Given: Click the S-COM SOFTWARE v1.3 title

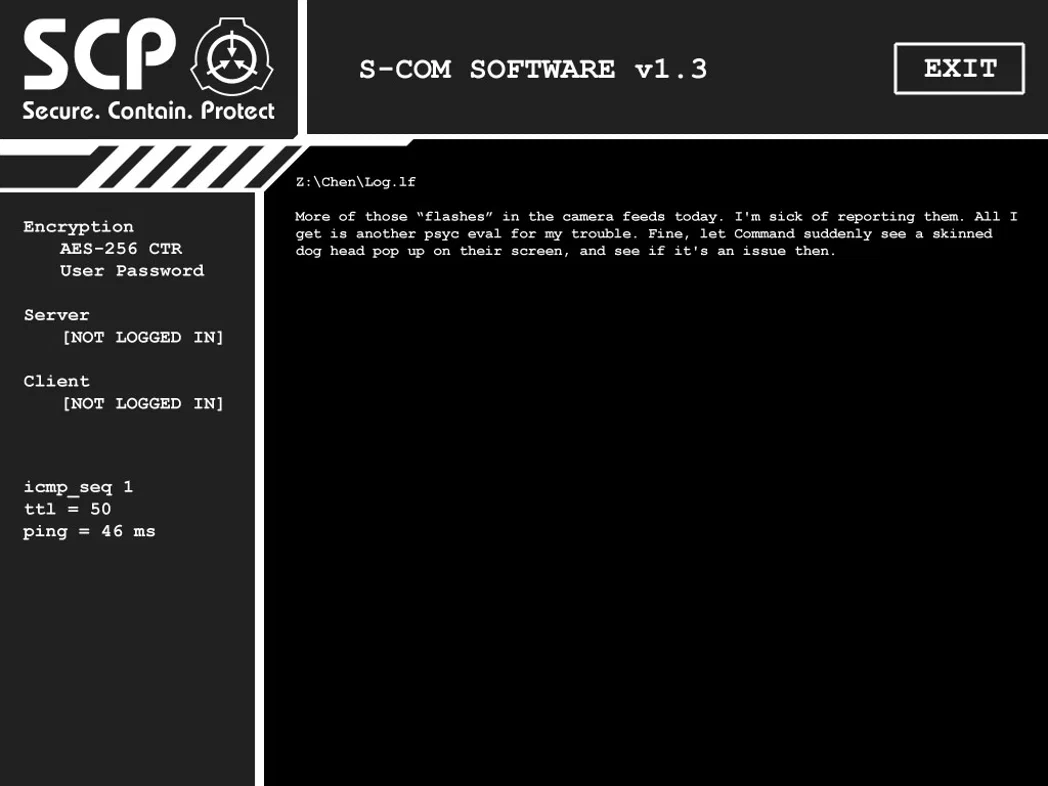Looking at the screenshot, I should tap(533, 70).
